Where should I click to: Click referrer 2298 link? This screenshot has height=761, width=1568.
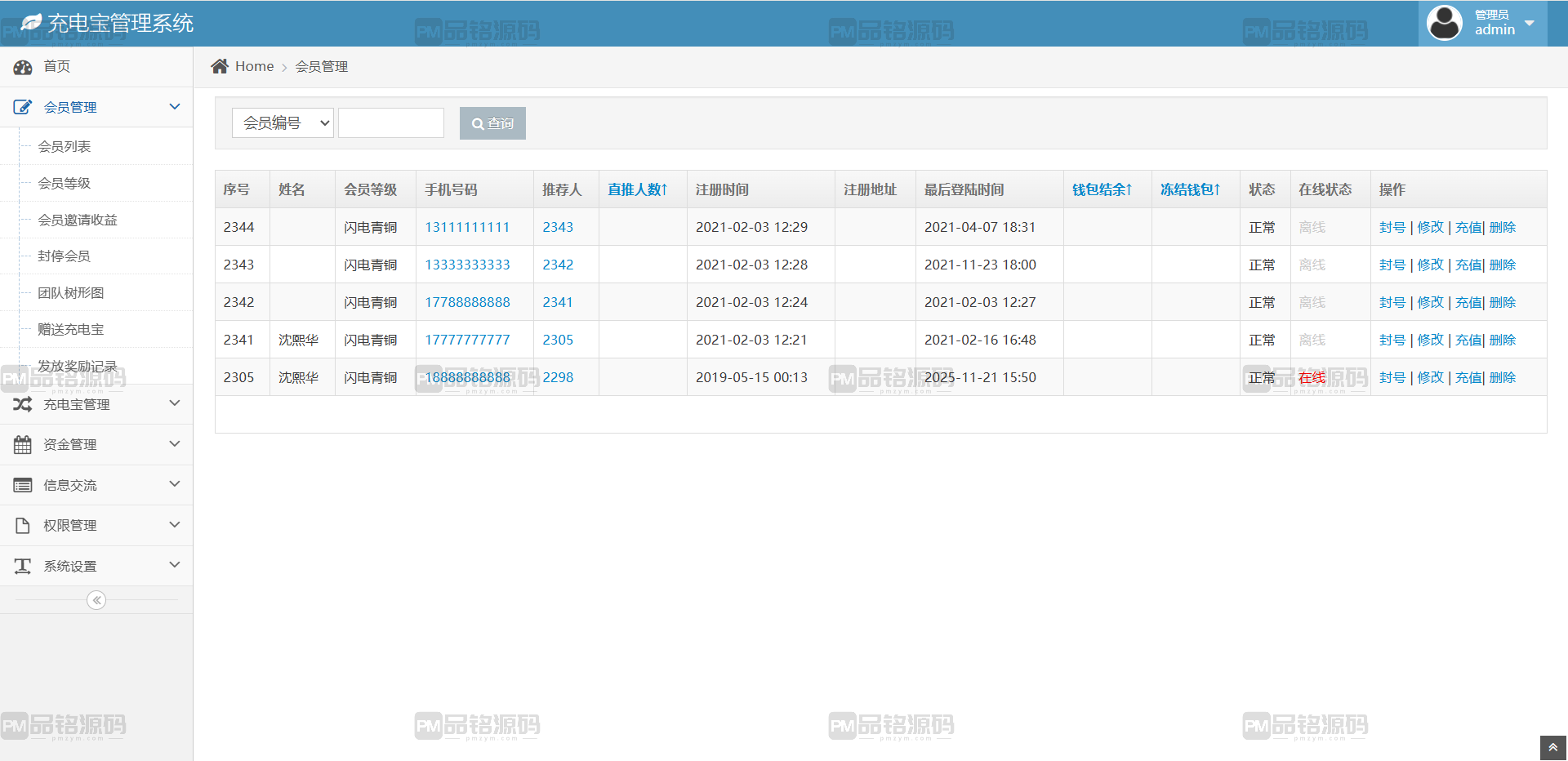click(559, 377)
